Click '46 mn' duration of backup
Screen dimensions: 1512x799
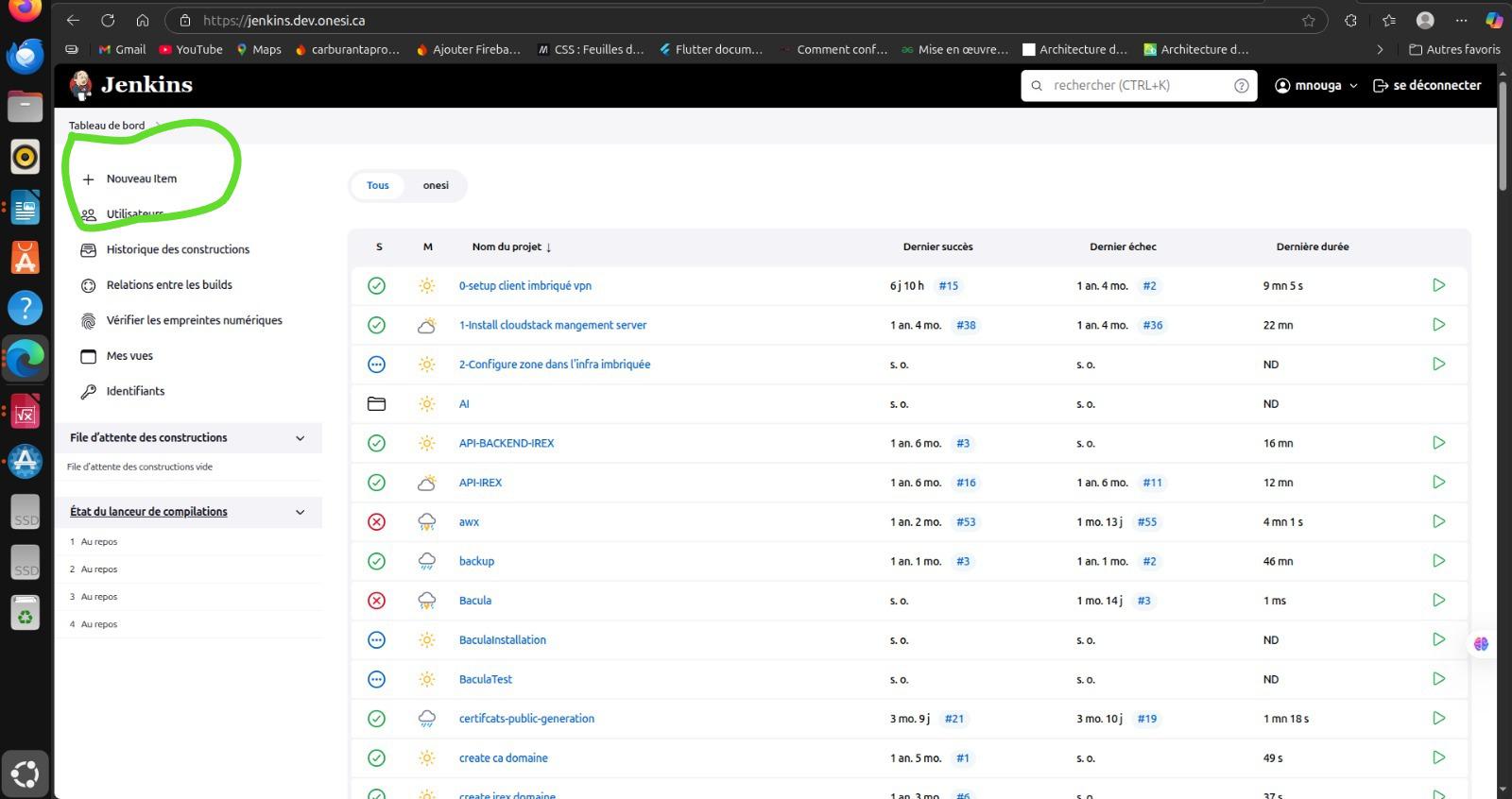[1278, 561]
